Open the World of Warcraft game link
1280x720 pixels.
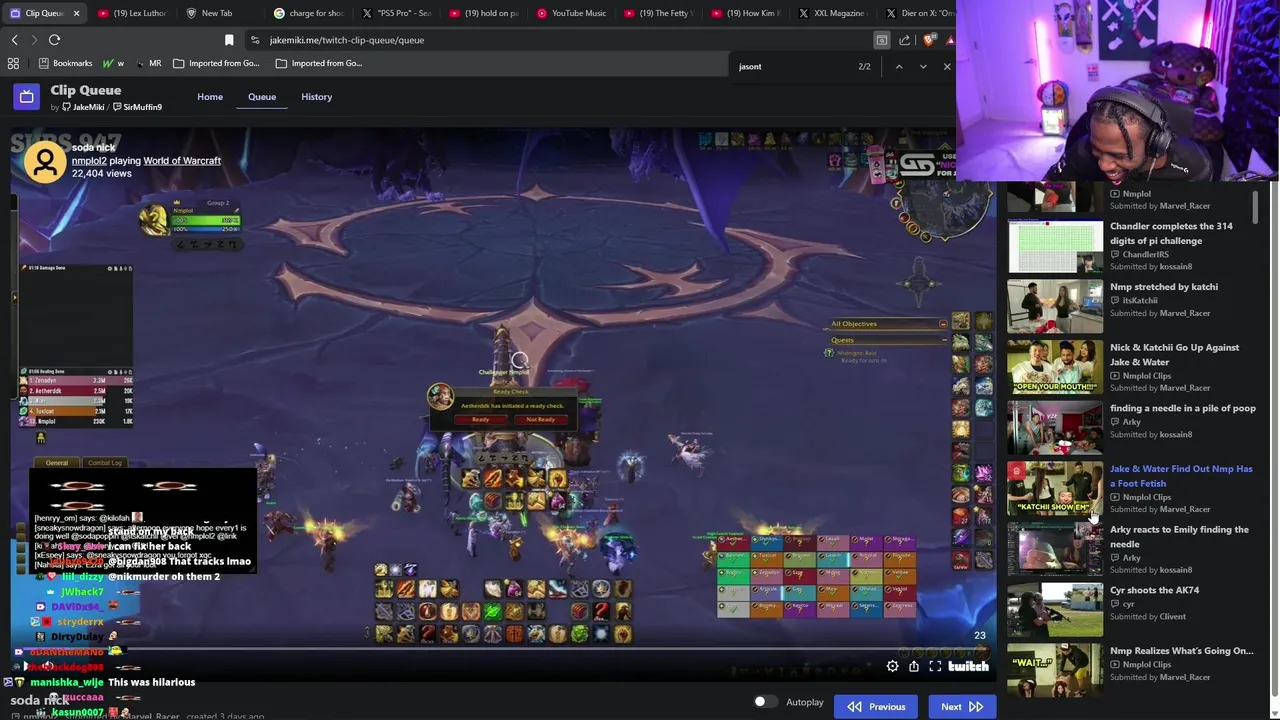click(x=182, y=160)
